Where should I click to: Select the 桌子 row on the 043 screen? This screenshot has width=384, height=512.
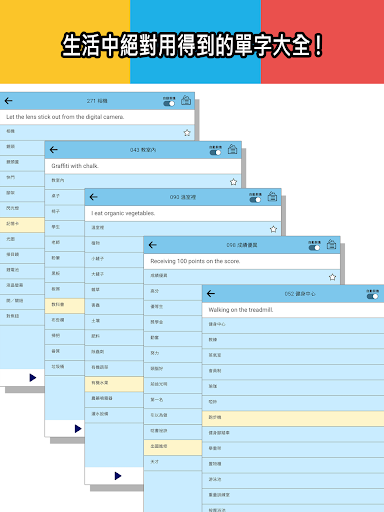tap(65, 196)
